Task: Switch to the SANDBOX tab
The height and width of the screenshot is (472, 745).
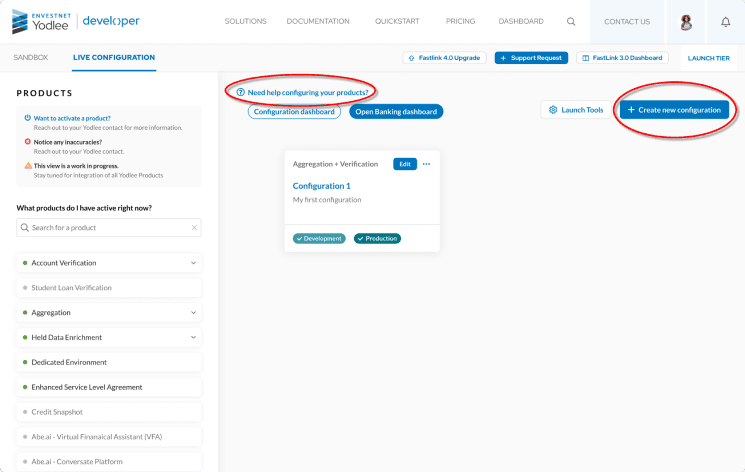Action: (31, 58)
